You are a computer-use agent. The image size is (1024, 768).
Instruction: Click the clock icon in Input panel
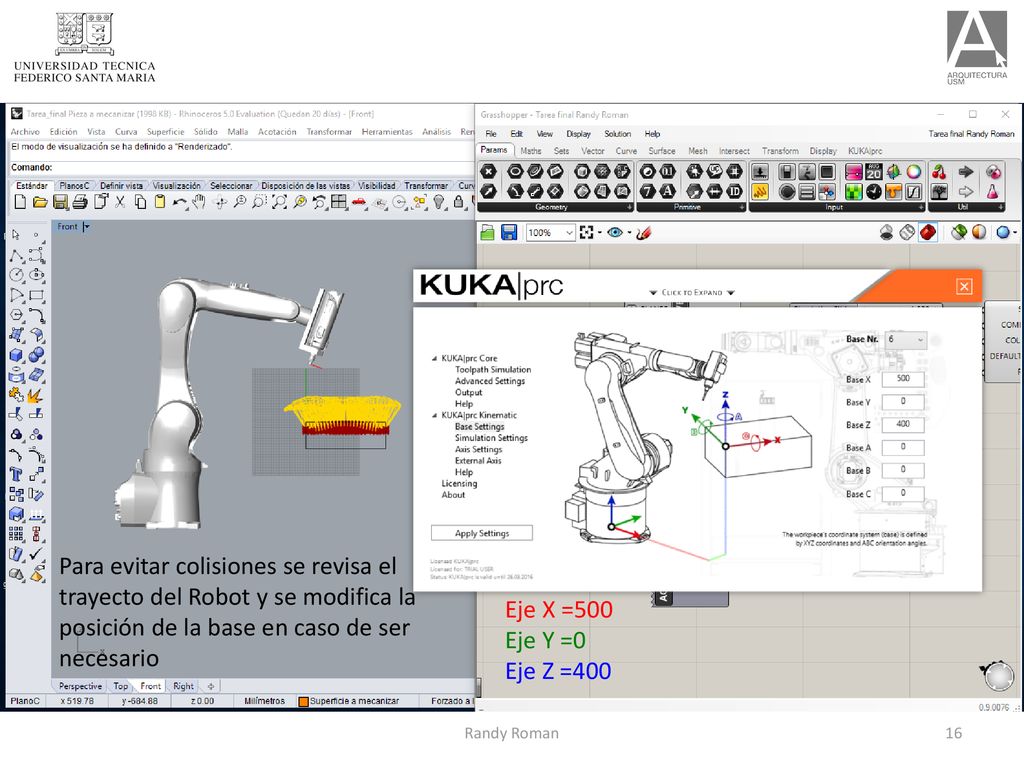click(x=873, y=192)
